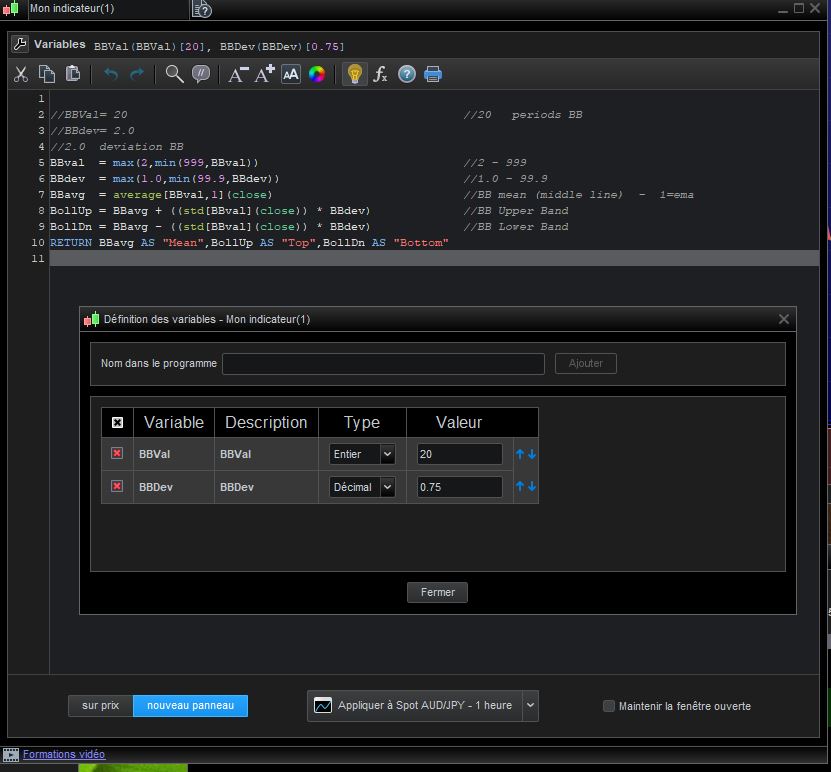Open the search magnifier tool
Screen dimensions: 831x772
174,74
